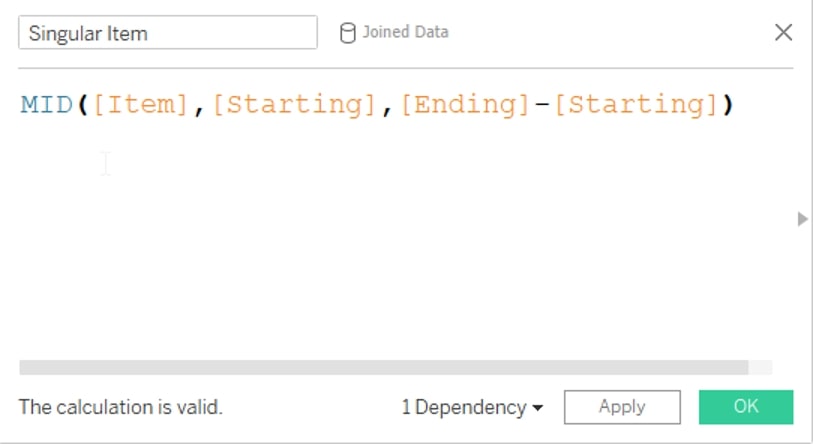Screen dimensions: 814x444
Task: Click the first [Starting] field in the formula
Action: pyautogui.click(x=294, y=105)
